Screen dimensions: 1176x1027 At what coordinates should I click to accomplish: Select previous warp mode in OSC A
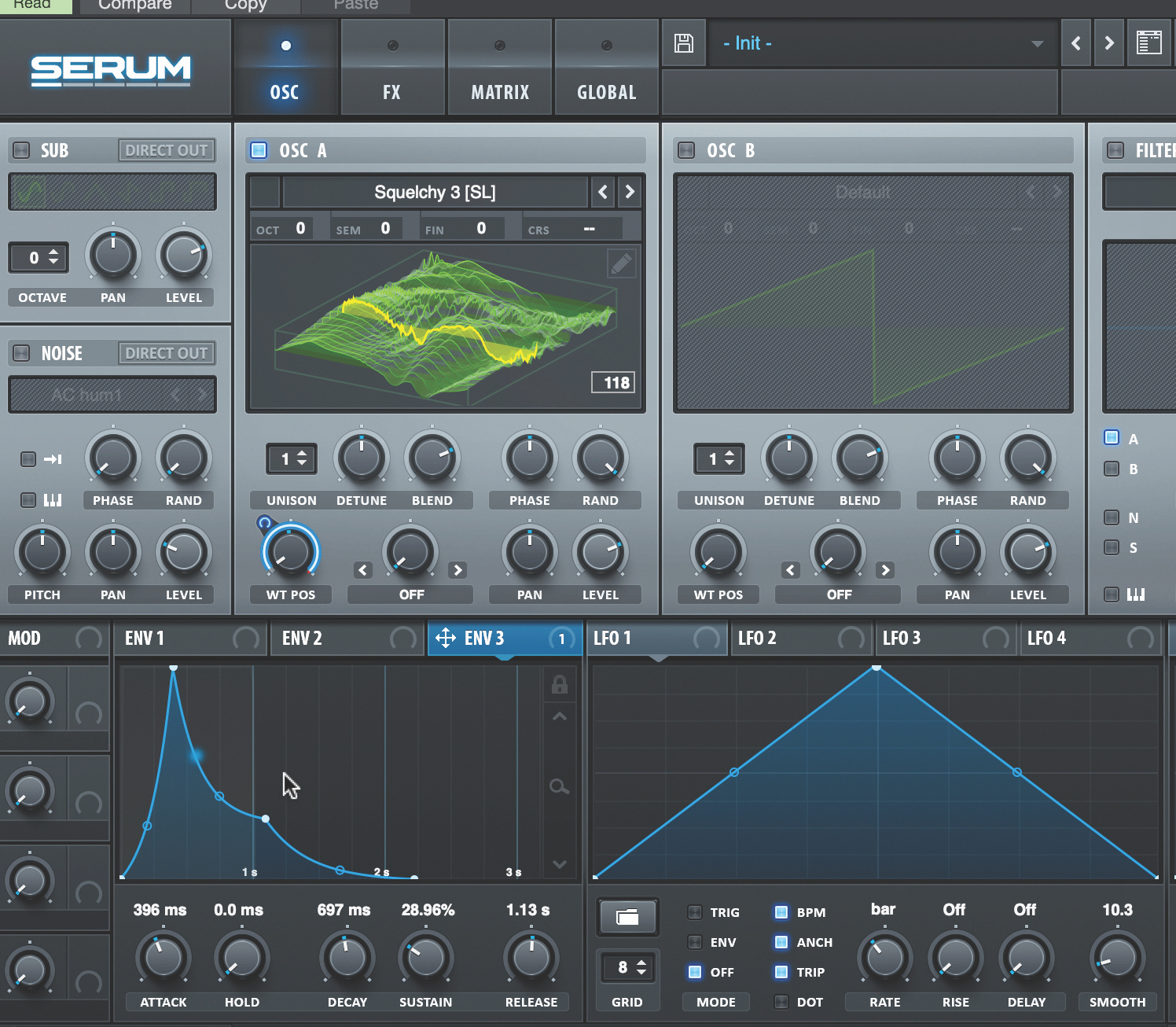tap(363, 570)
